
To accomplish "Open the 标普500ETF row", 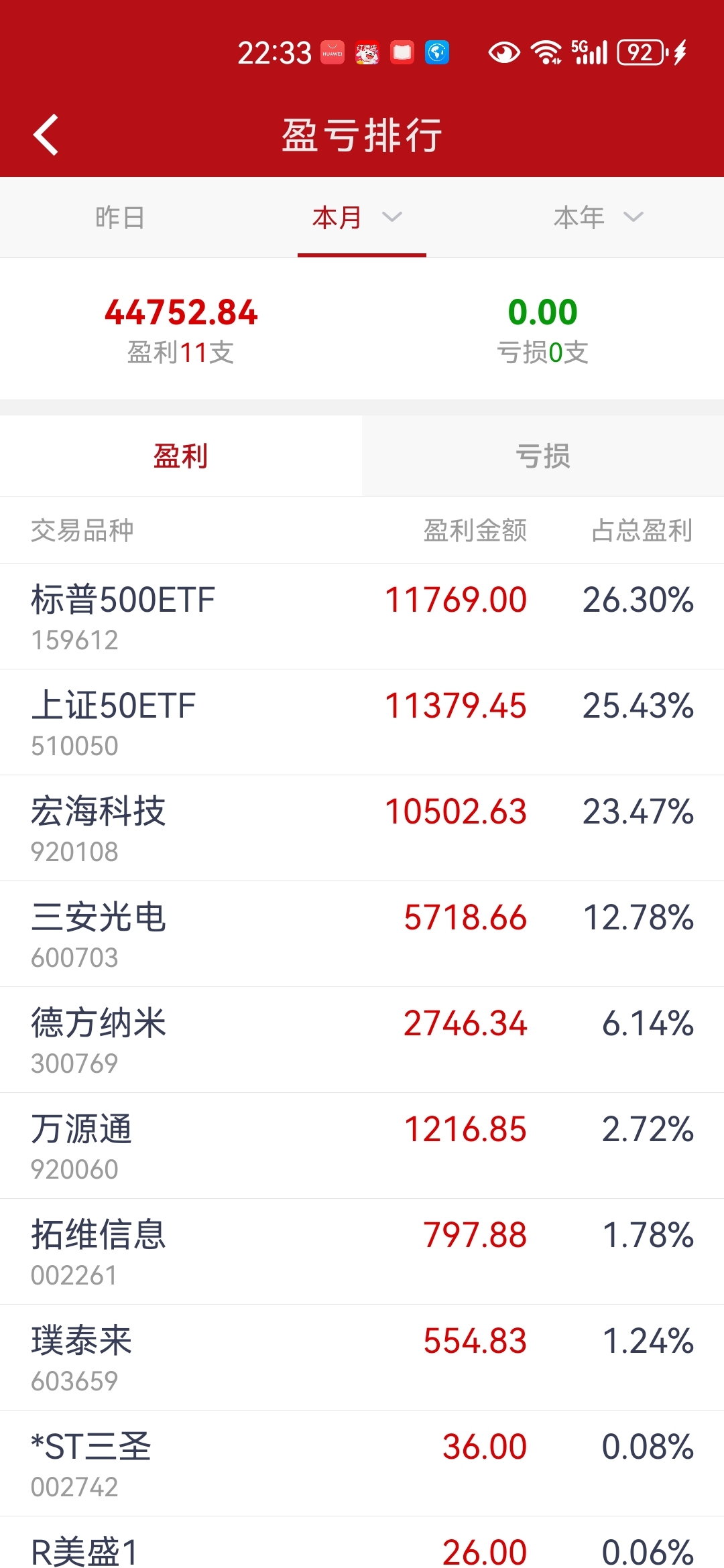I will coord(362,616).
